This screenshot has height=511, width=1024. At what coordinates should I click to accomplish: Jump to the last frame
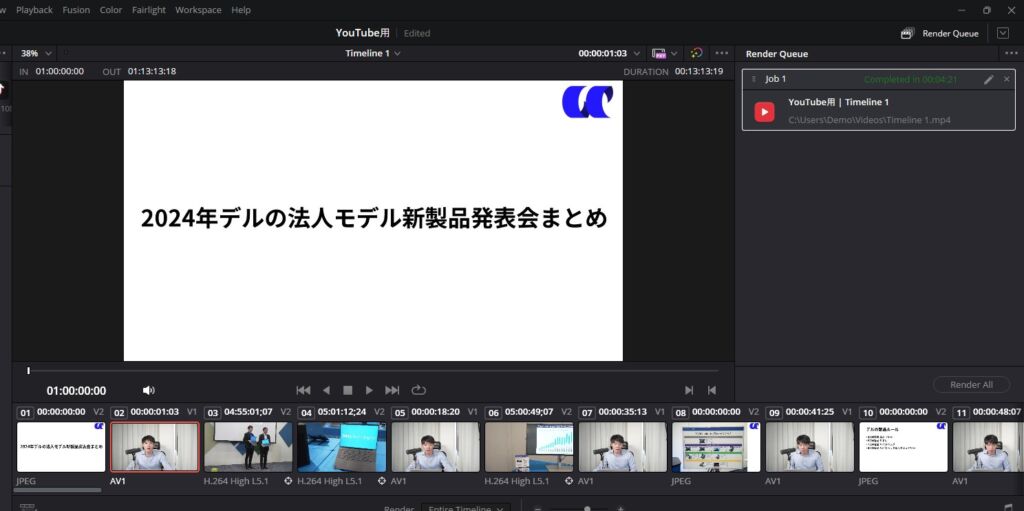(x=392, y=390)
